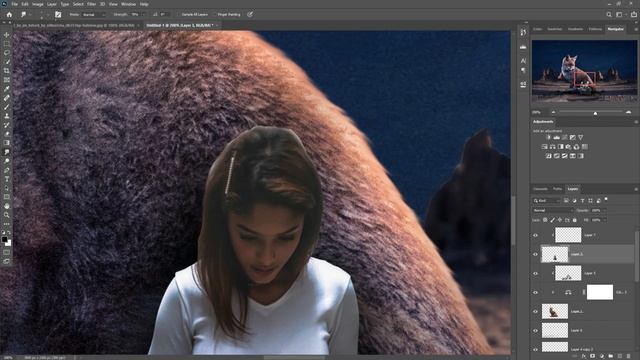Switch to the Navigator tab
Screen dimensions: 640x360
pyautogui.click(x=616, y=29)
